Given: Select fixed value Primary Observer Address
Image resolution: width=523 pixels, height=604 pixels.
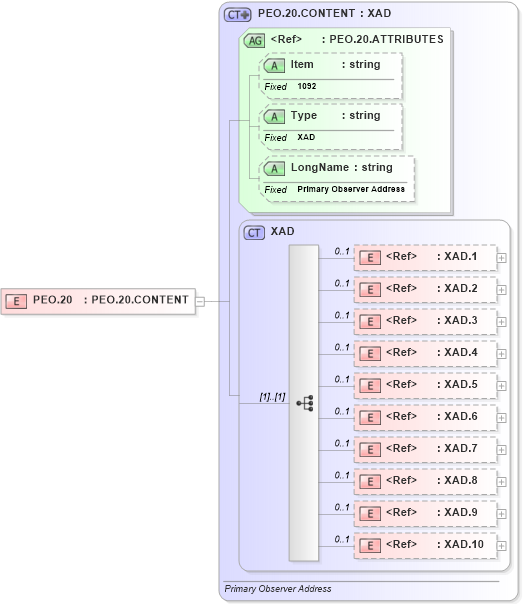Looking at the screenshot, I should click(351, 189).
